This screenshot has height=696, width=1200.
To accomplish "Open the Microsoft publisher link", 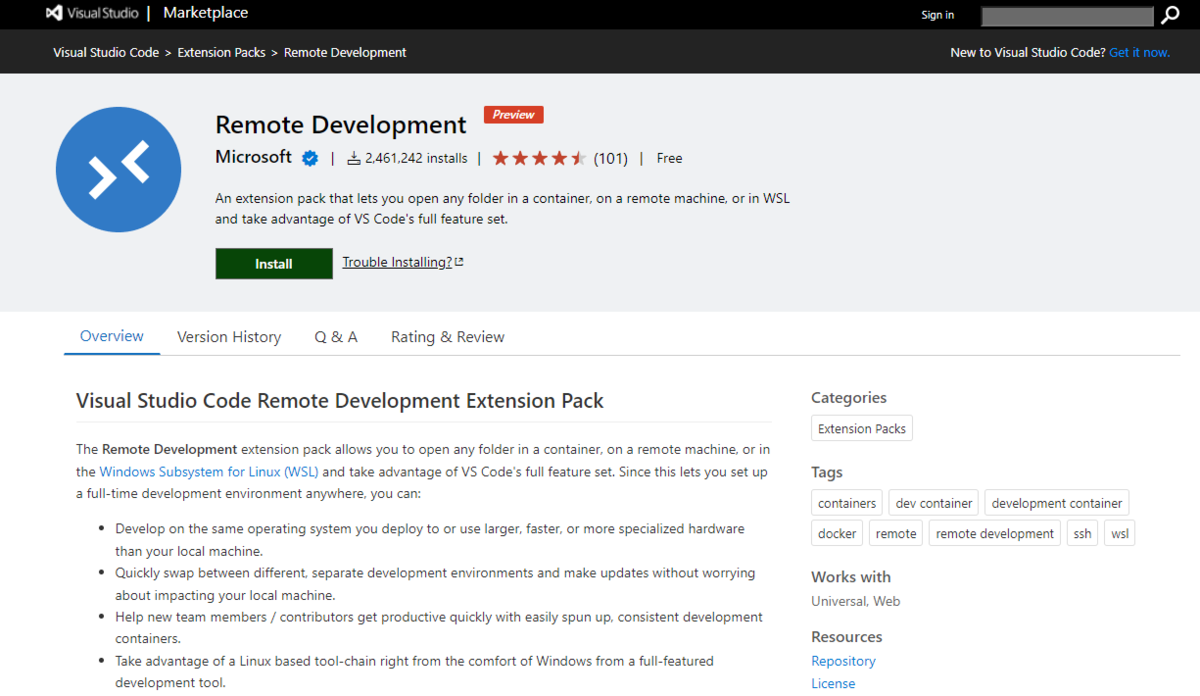I will (x=254, y=157).
